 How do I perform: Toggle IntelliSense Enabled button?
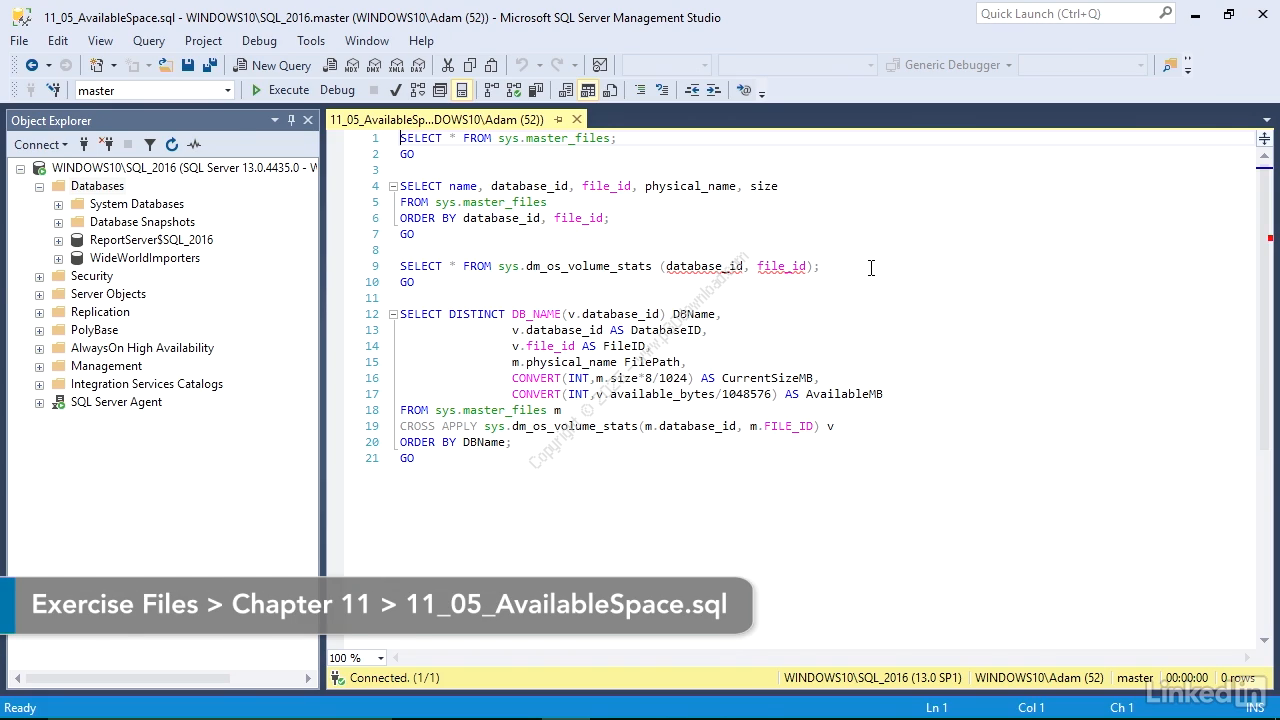(462, 90)
